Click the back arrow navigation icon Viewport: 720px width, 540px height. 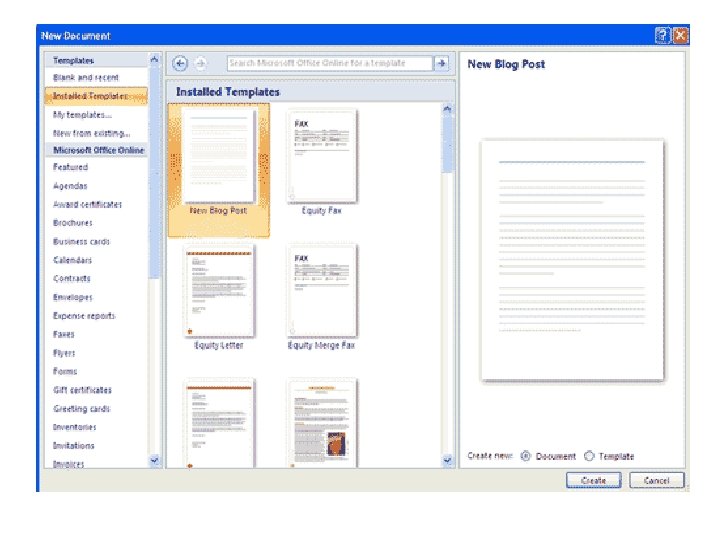point(180,63)
